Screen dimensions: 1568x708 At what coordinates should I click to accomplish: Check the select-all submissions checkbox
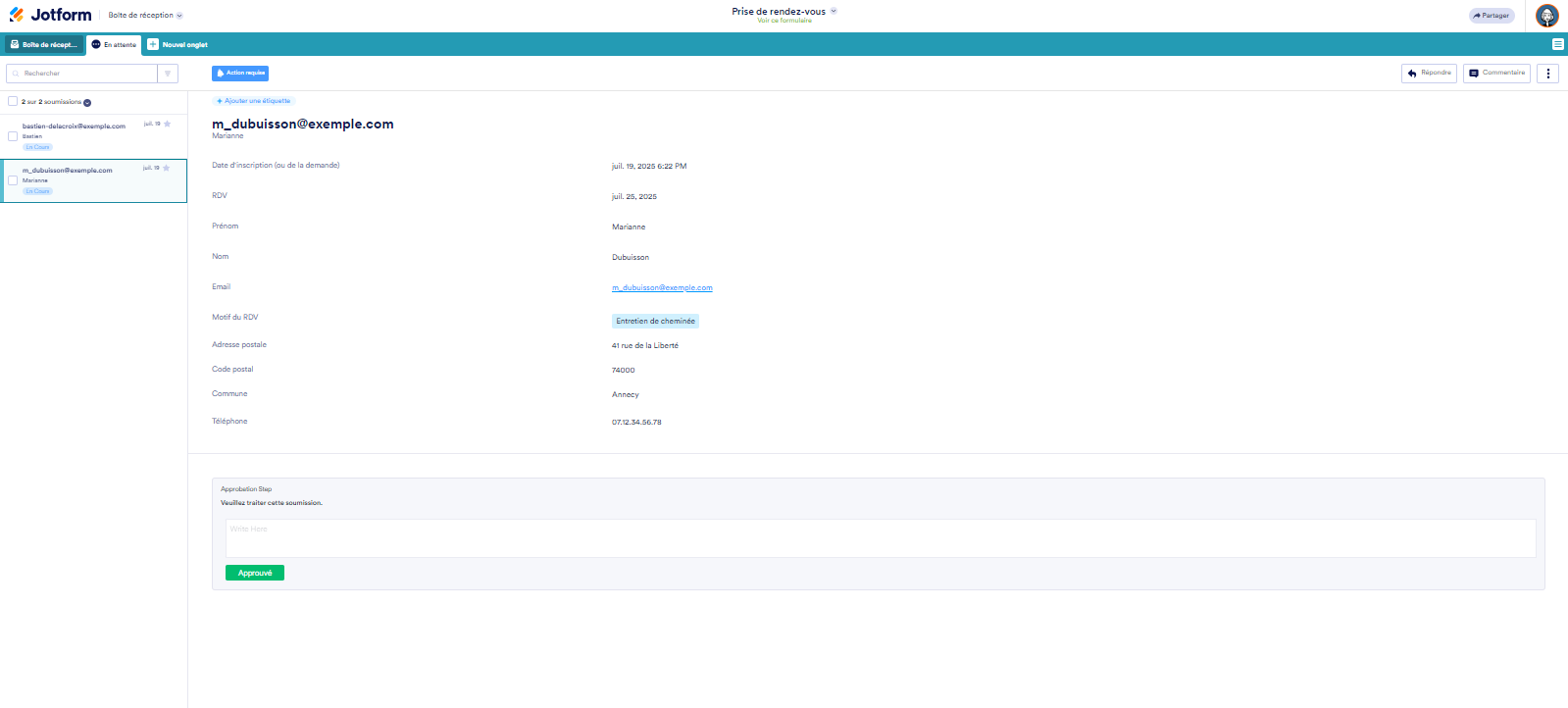coord(13,101)
